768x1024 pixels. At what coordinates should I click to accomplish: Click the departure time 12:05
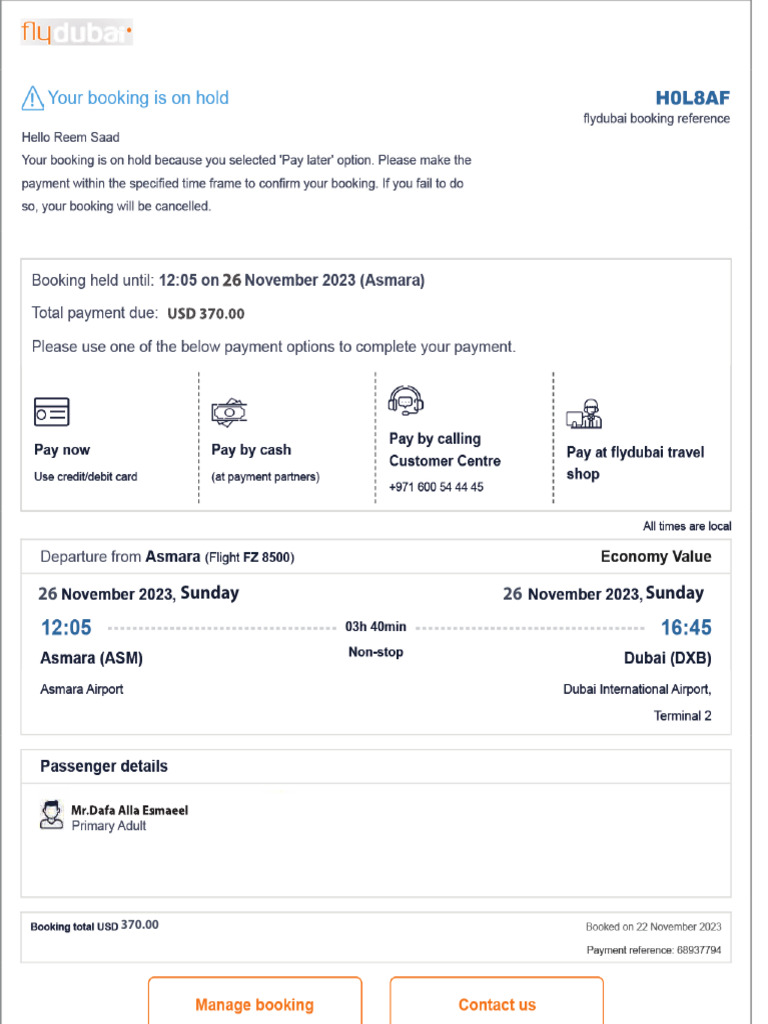tap(66, 628)
